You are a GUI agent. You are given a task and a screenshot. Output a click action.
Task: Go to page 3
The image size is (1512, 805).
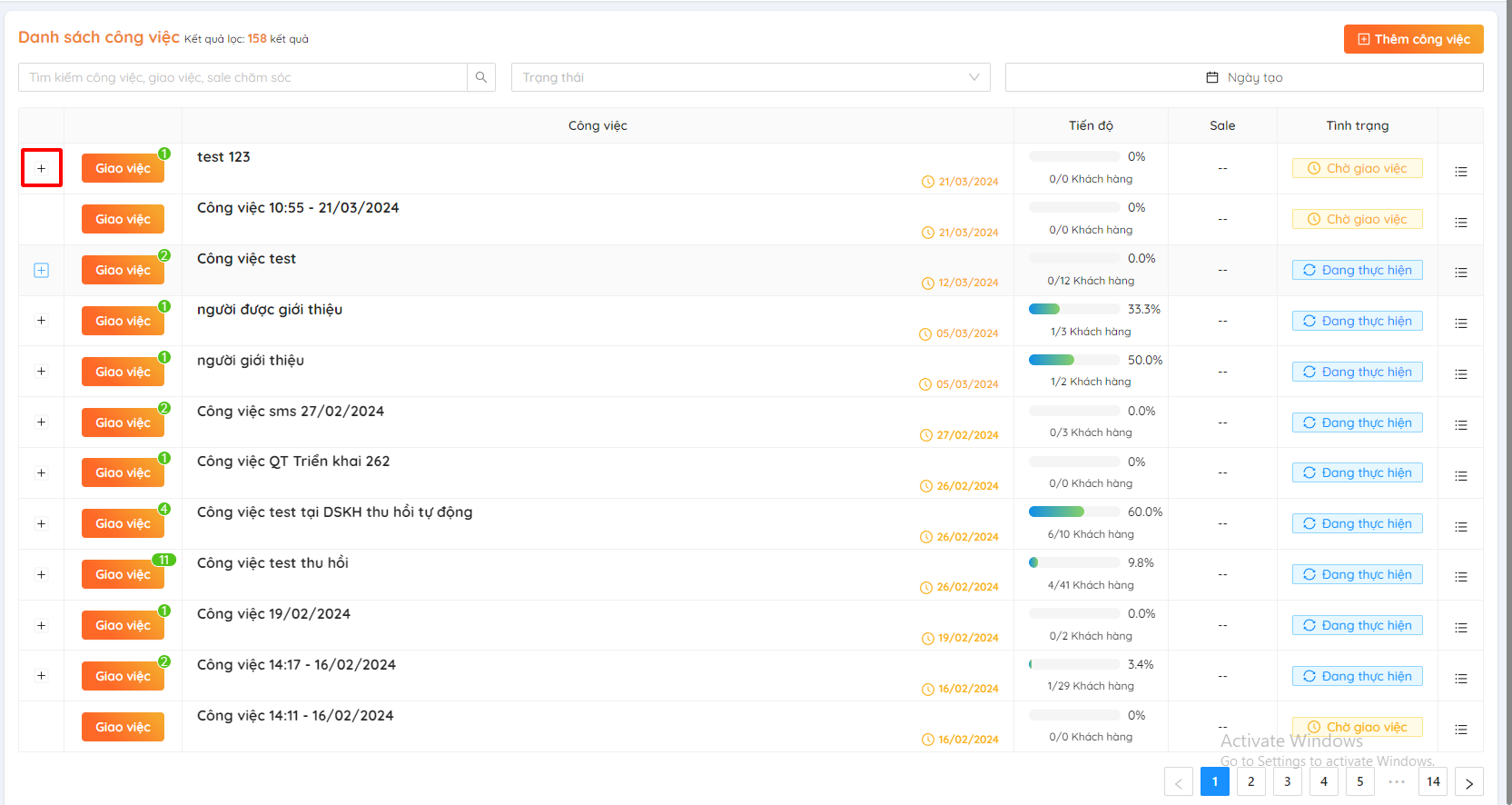[x=1288, y=781]
